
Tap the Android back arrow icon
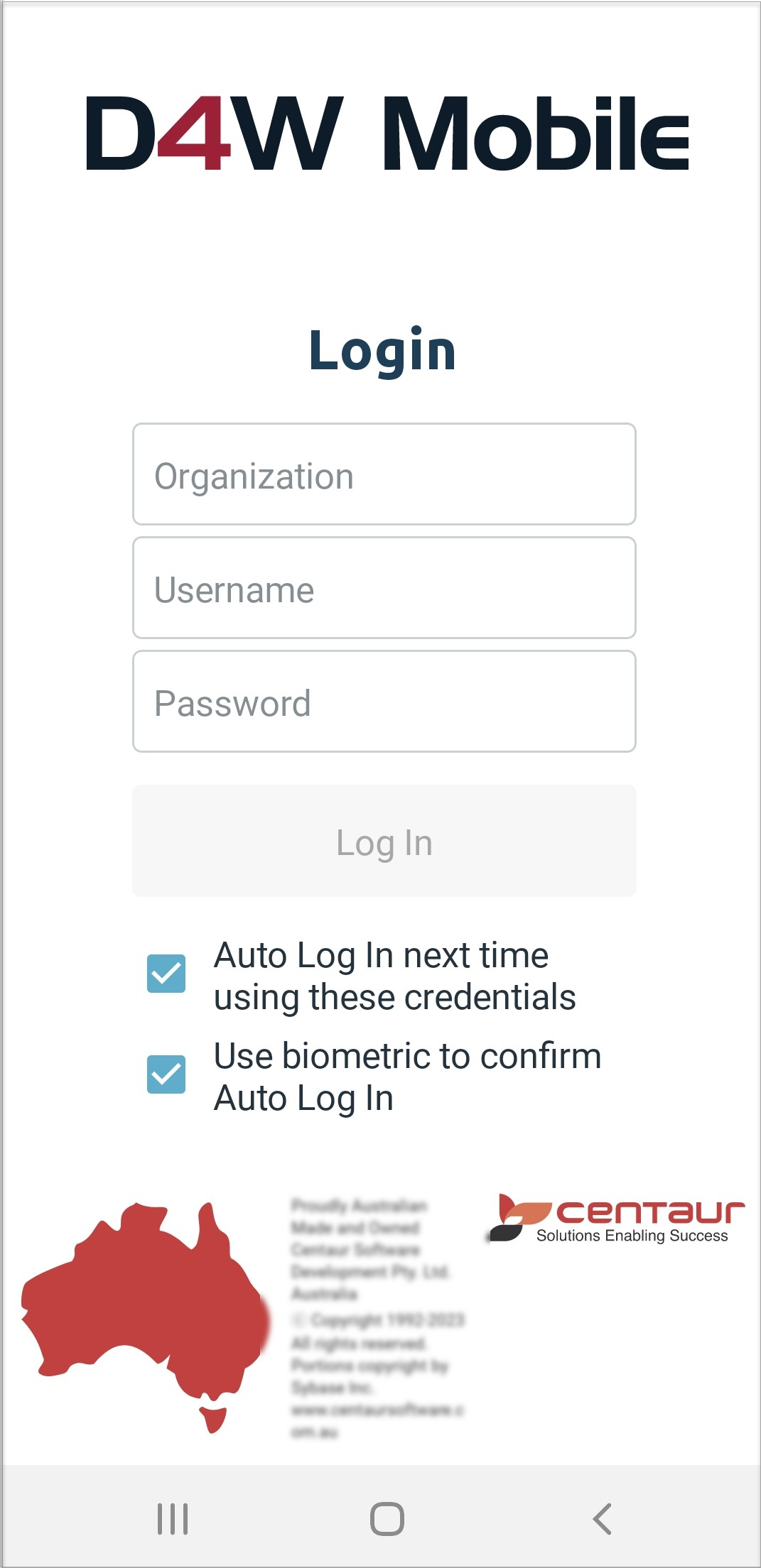coord(602,1519)
